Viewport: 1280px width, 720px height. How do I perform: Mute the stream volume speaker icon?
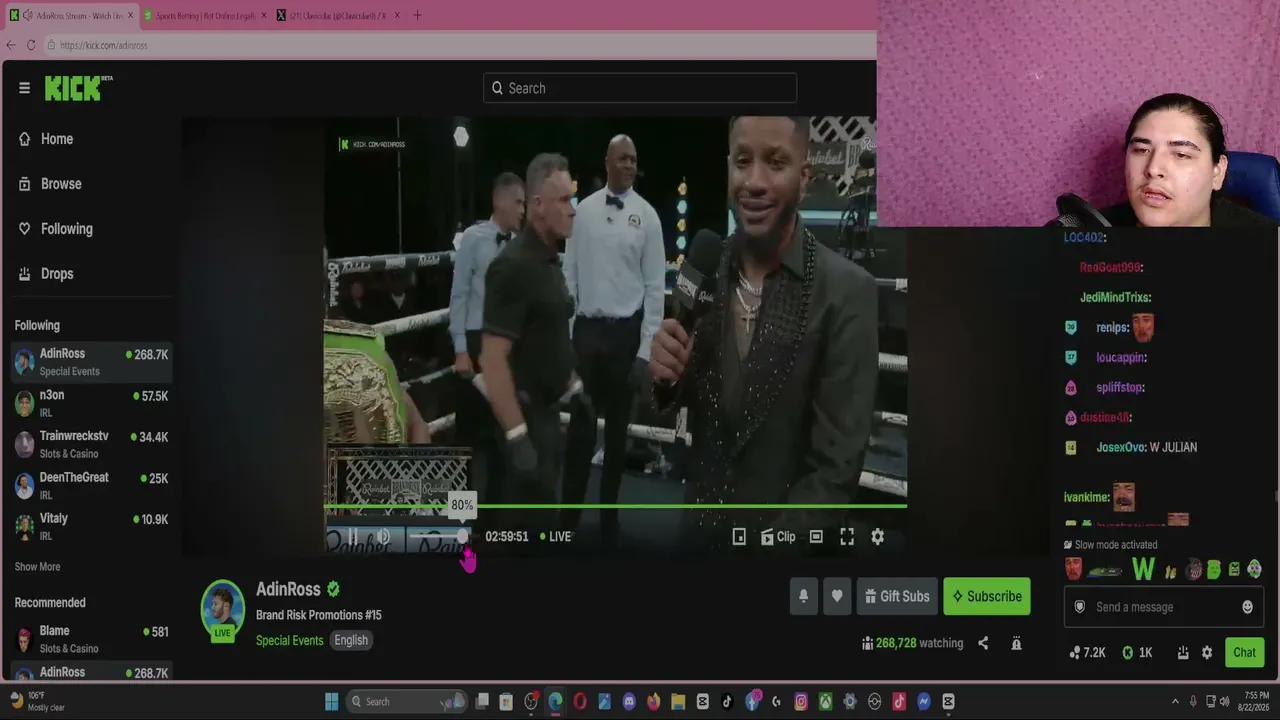383,537
